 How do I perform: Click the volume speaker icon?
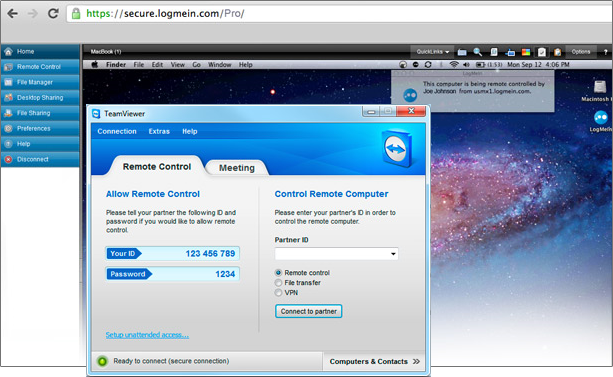click(466, 65)
